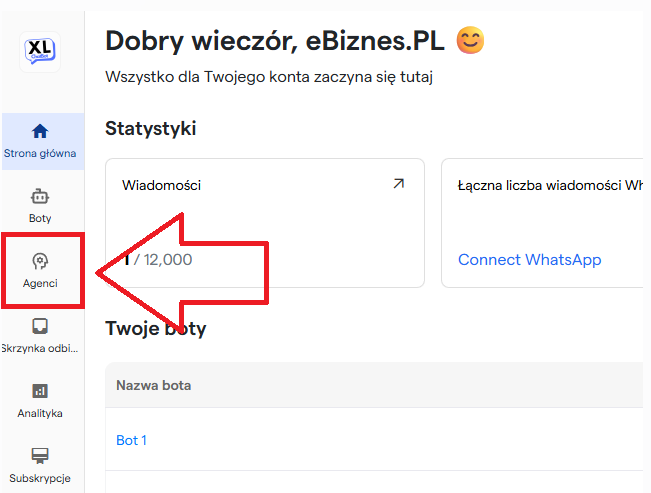Select the Strona główna label in the sidebar

(x=40, y=153)
